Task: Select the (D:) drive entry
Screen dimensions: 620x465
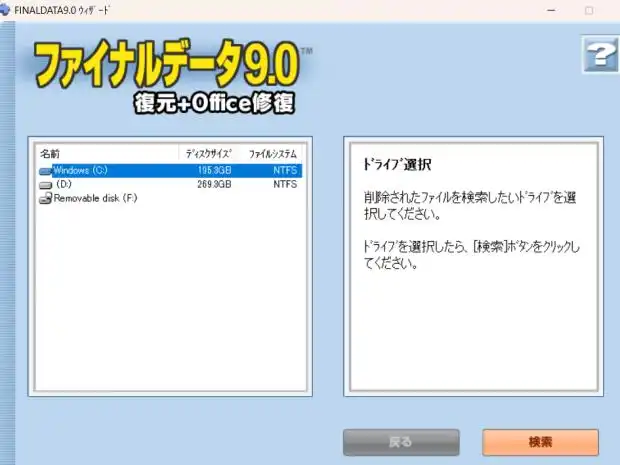Action: pyautogui.click(x=170, y=184)
